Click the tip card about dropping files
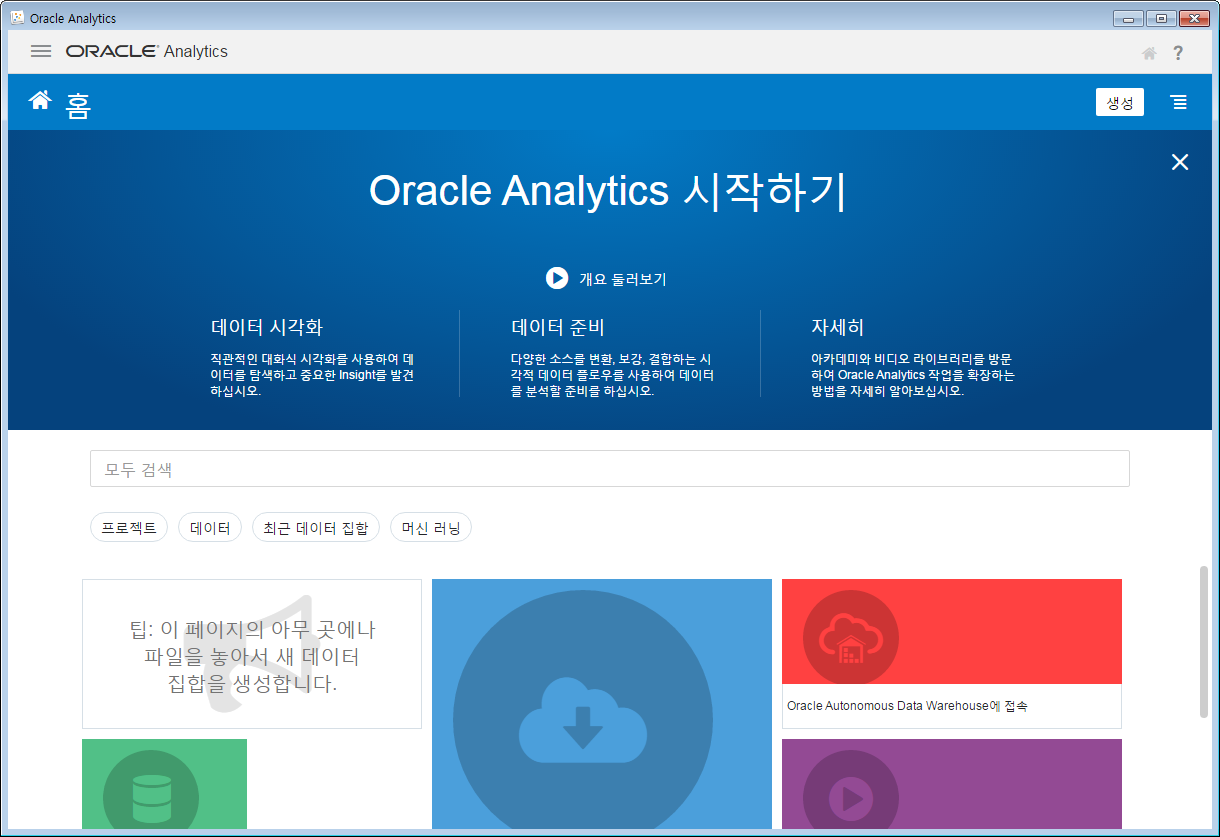This screenshot has height=837, width=1220. point(252,654)
